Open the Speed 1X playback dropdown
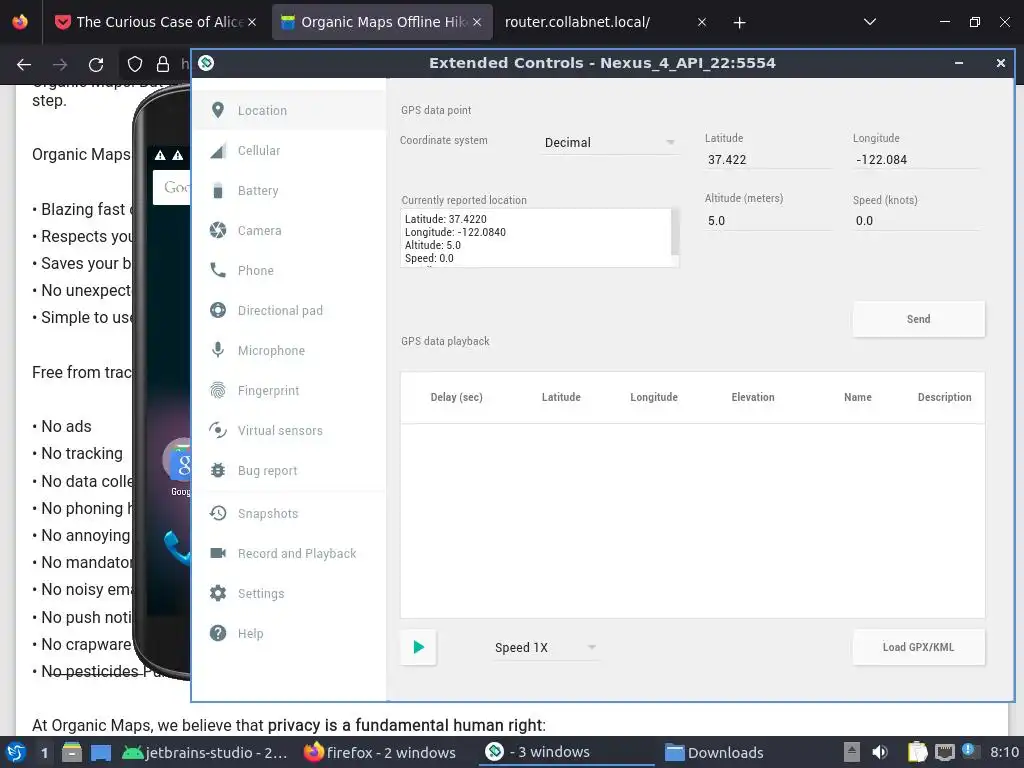The height and width of the screenshot is (768, 1024). [545, 647]
